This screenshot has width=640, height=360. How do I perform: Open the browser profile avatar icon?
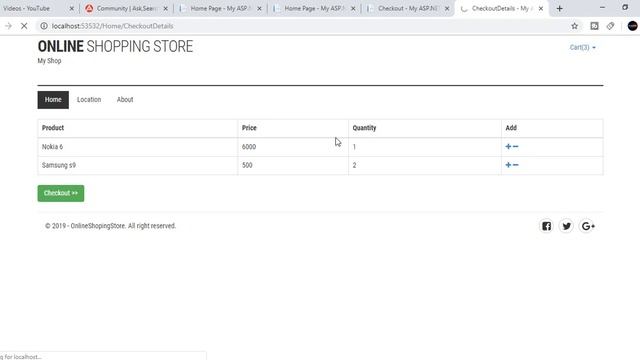point(632,26)
